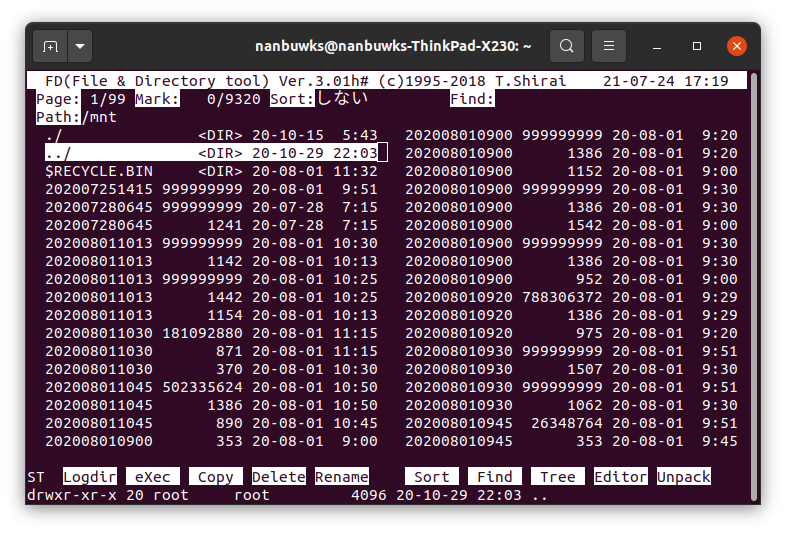
Task: Click the Mark 0/9320 counter
Action: pos(198,99)
